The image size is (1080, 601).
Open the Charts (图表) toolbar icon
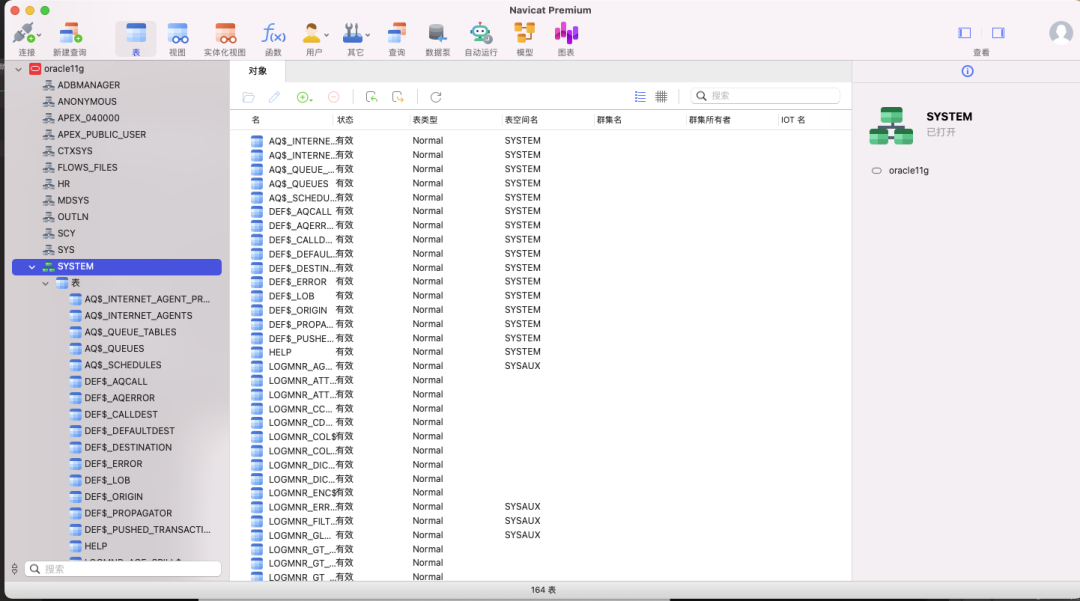(x=566, y=33)
